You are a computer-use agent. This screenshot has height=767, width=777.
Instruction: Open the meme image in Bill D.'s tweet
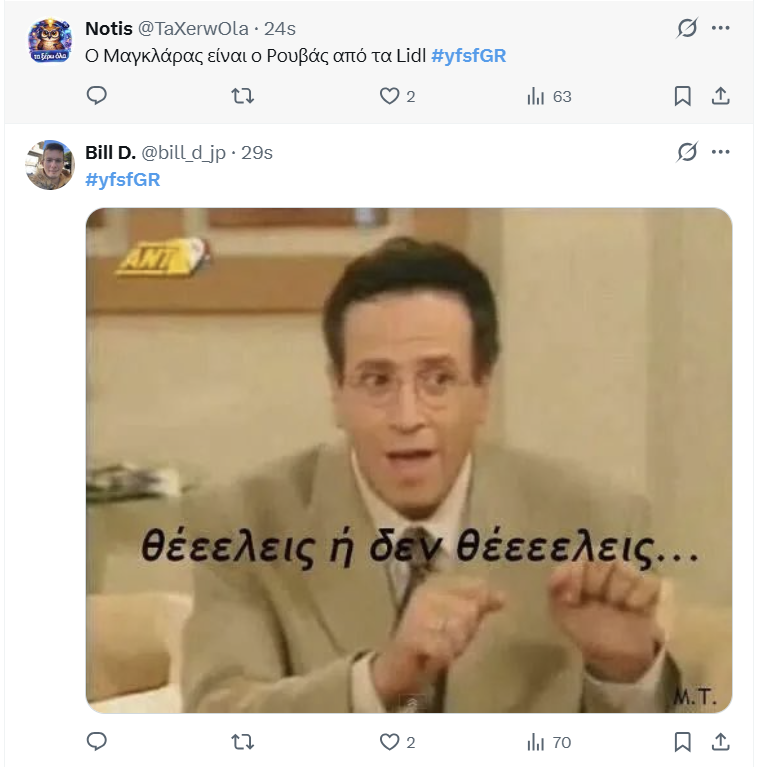click(x=408, y=460)
